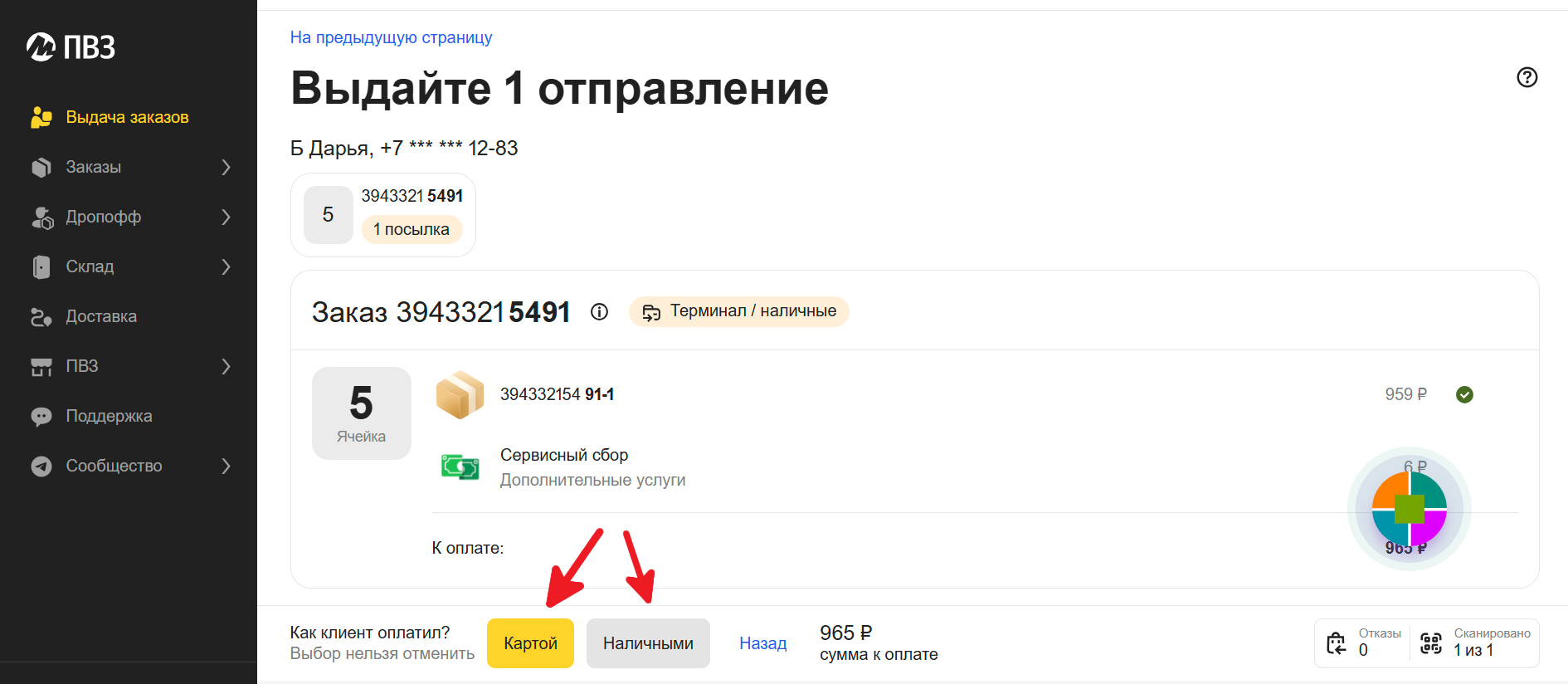Click the large cell 5 Ячейка tile
This screenshot has height=684, width=1568.
[361, 413]
